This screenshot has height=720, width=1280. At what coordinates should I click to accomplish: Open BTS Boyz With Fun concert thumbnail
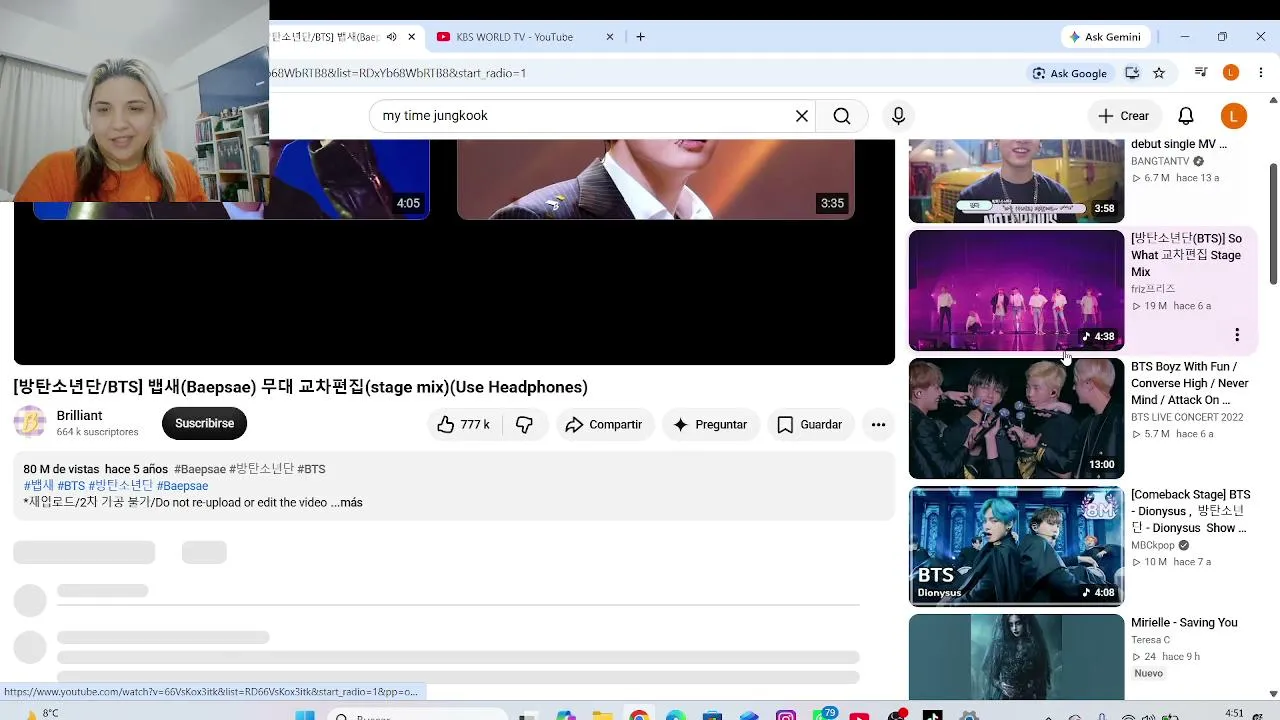1016,419
